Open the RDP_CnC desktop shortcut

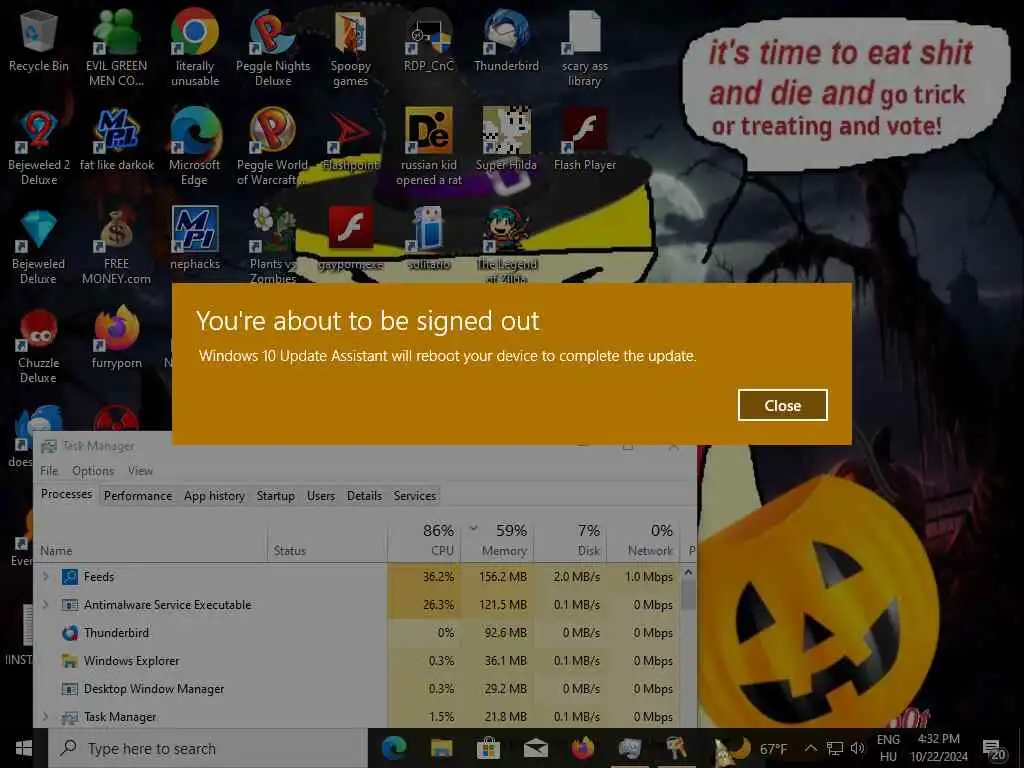coord(428,40)
